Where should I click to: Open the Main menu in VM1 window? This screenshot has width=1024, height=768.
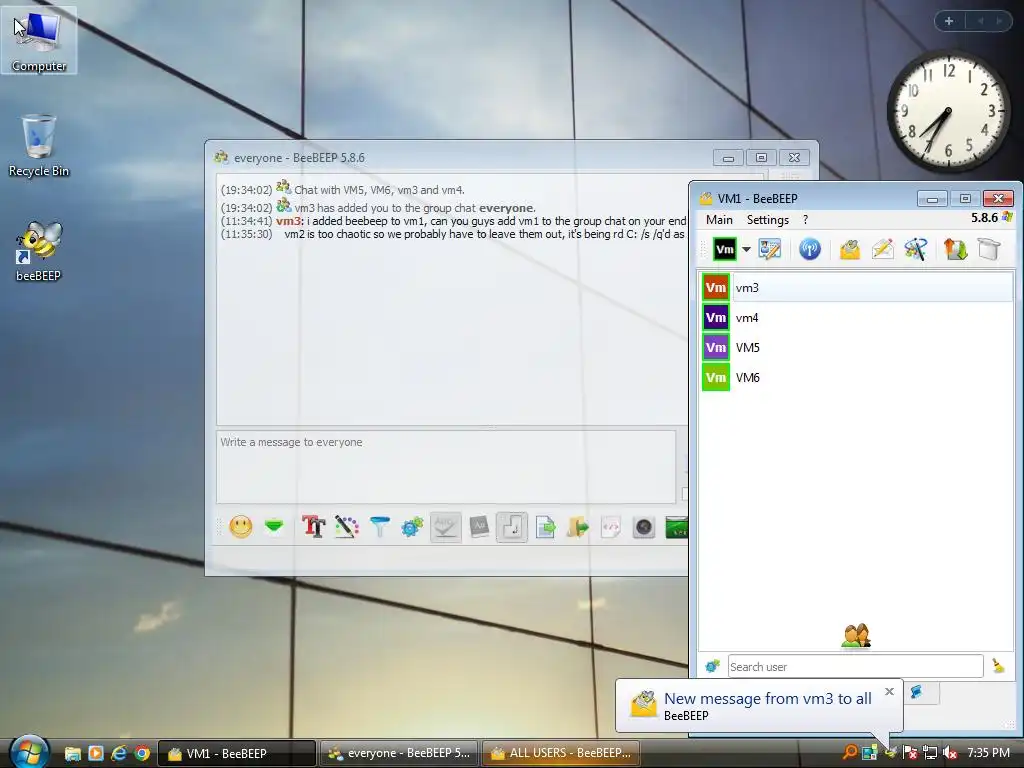(719, 220)
